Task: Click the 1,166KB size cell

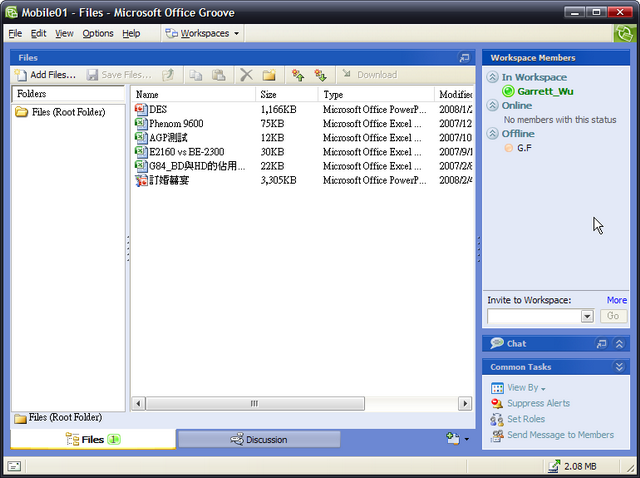Action: (278, 109)
